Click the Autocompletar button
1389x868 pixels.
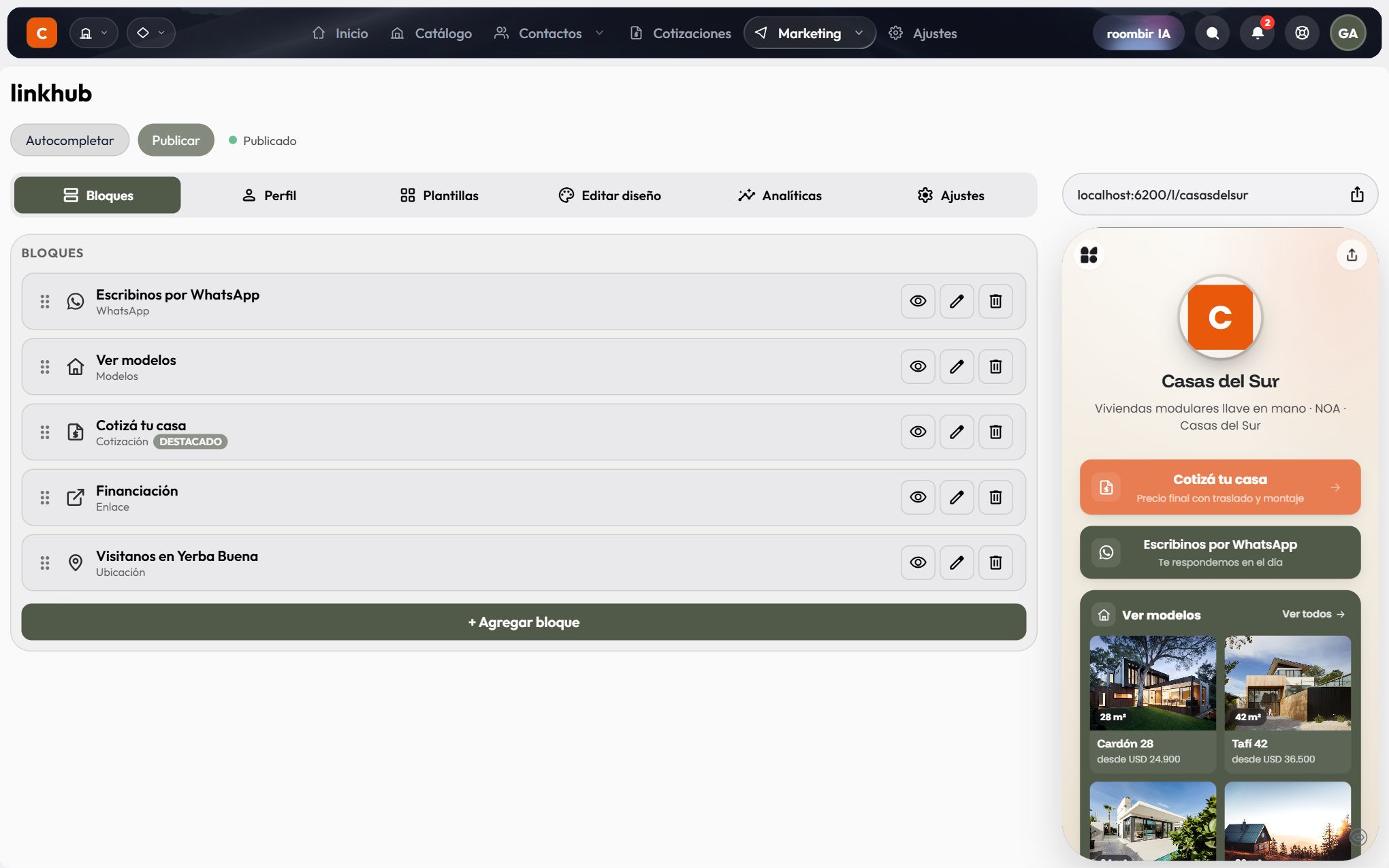click(x=69, y=140)
